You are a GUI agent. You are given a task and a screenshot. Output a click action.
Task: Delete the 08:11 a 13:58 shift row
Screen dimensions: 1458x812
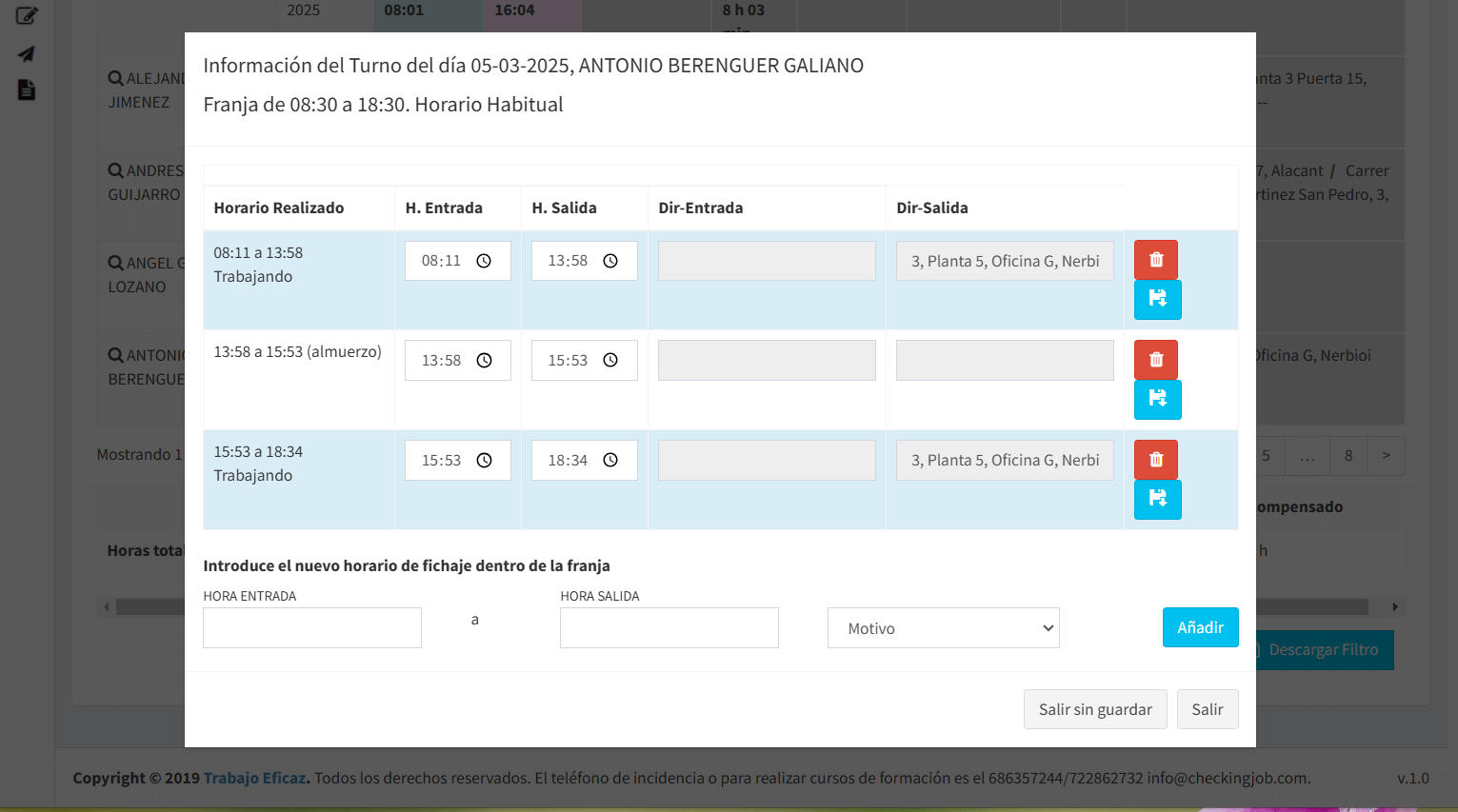point(1155,260)
